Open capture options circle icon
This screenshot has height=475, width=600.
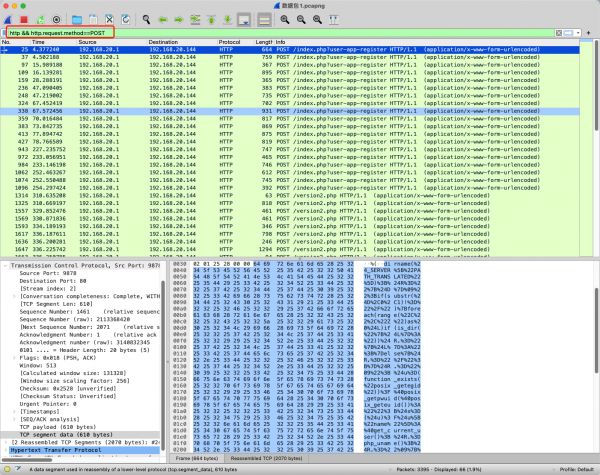[57, 20]
